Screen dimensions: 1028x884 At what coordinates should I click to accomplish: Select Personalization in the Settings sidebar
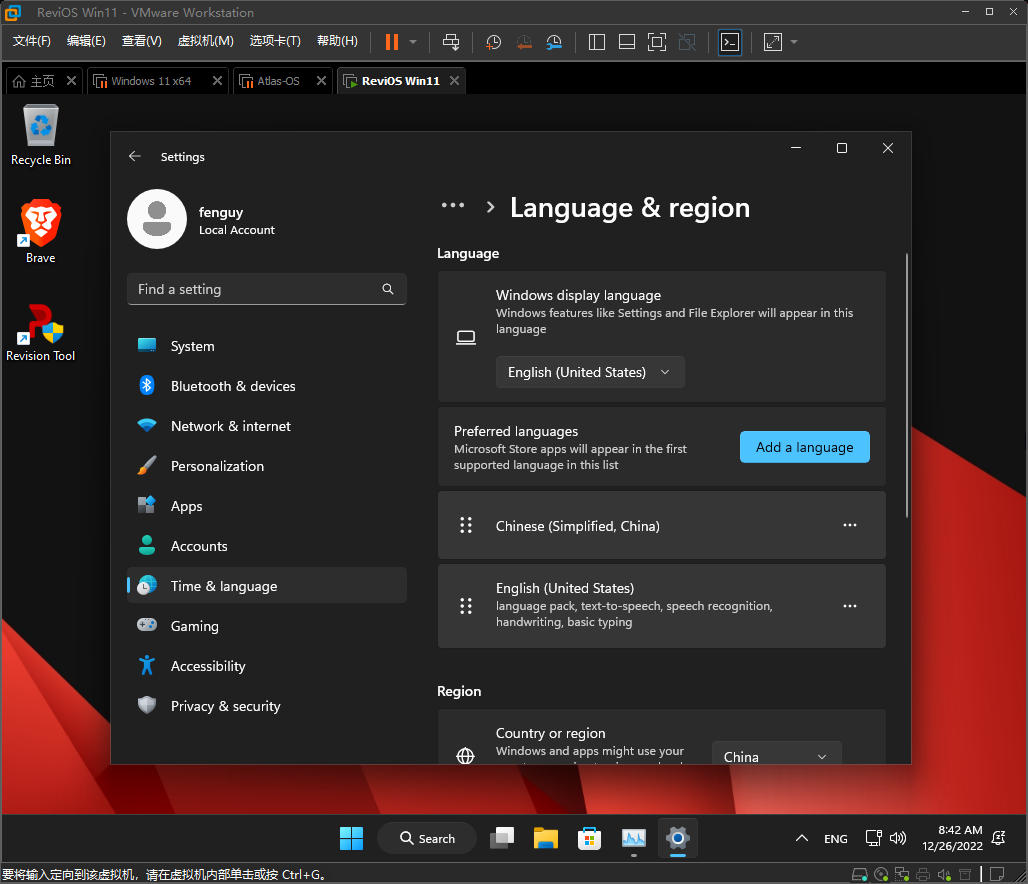217,466
